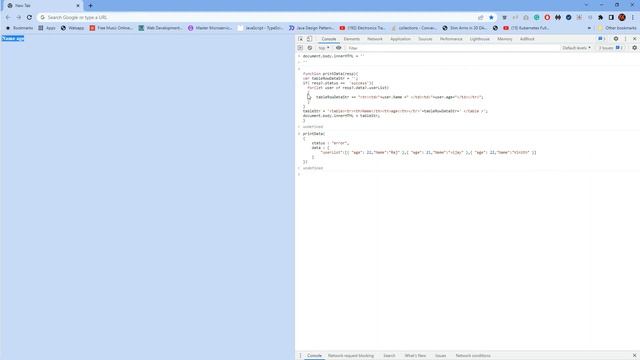The width and height of the screenshot is (640, 360).
Task: Expand the 'top' JavaScript context dropdown
Action: pos(324,48)
